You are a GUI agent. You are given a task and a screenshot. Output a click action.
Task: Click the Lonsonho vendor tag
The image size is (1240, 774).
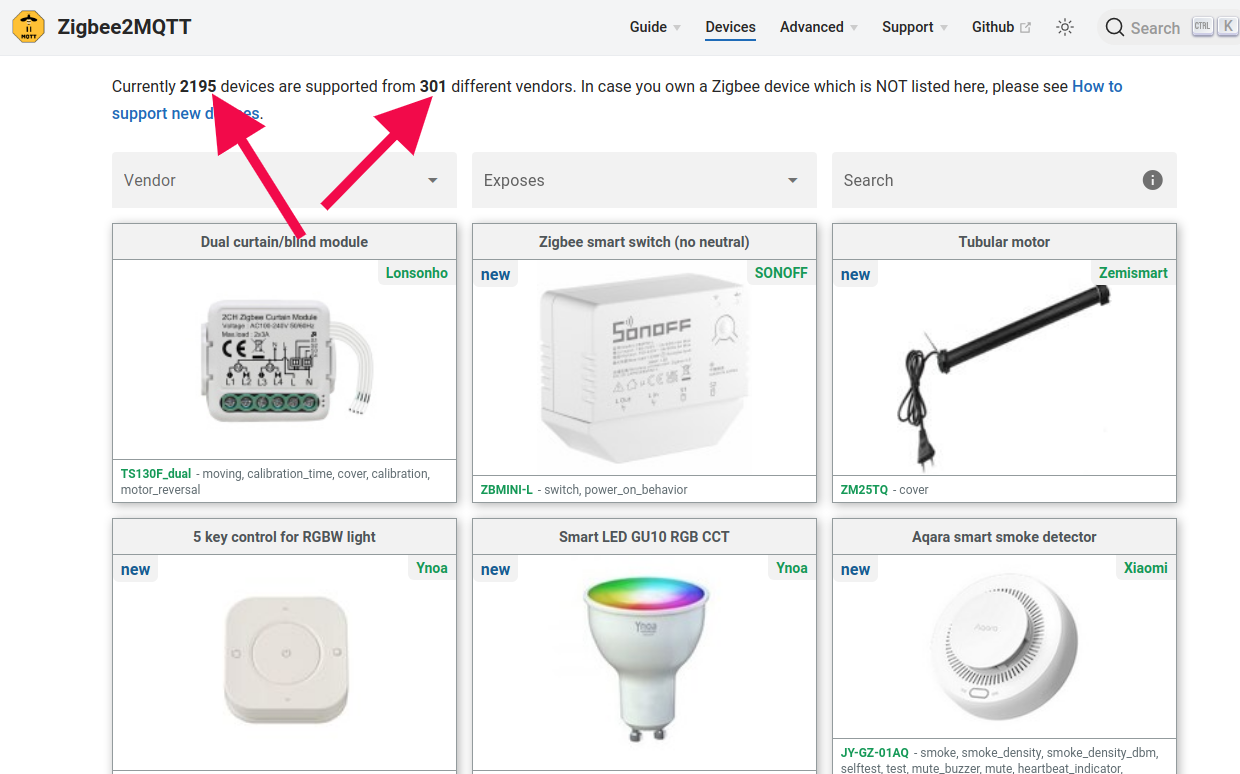click(417, 273)
